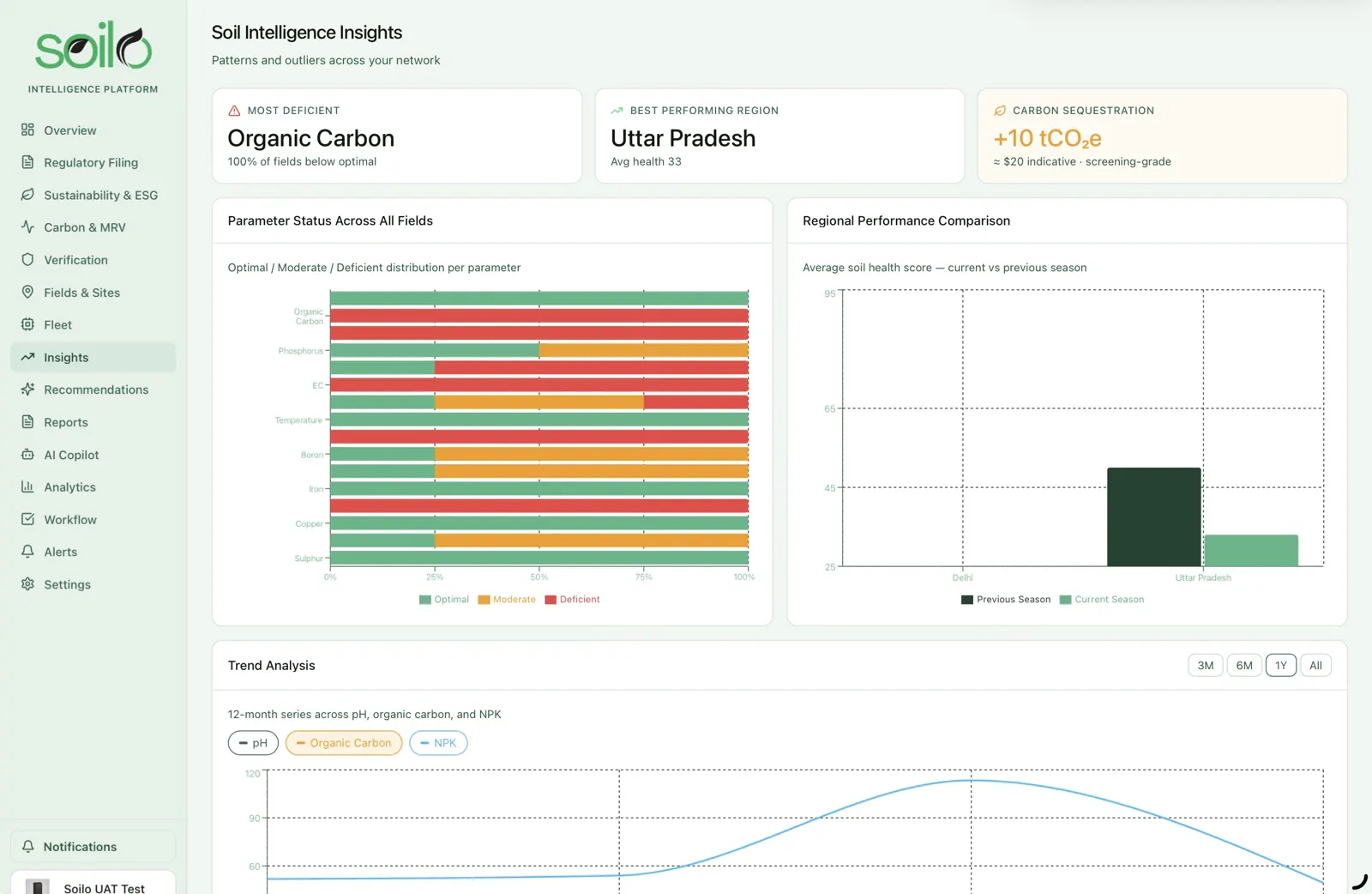Click the Previous Season legend entry
1372x894 pixels.
(1006, 600)
